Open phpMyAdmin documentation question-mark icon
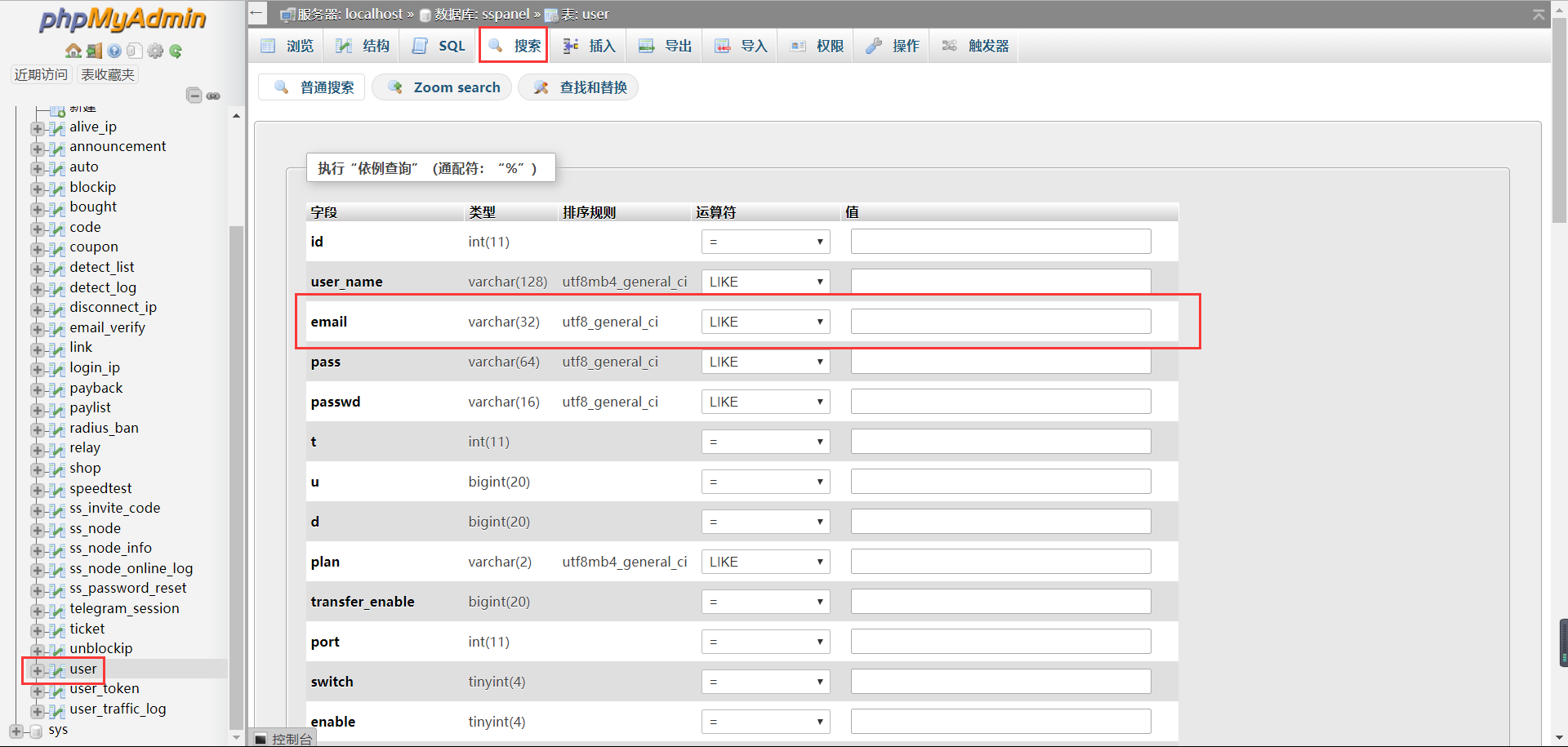 114,51
